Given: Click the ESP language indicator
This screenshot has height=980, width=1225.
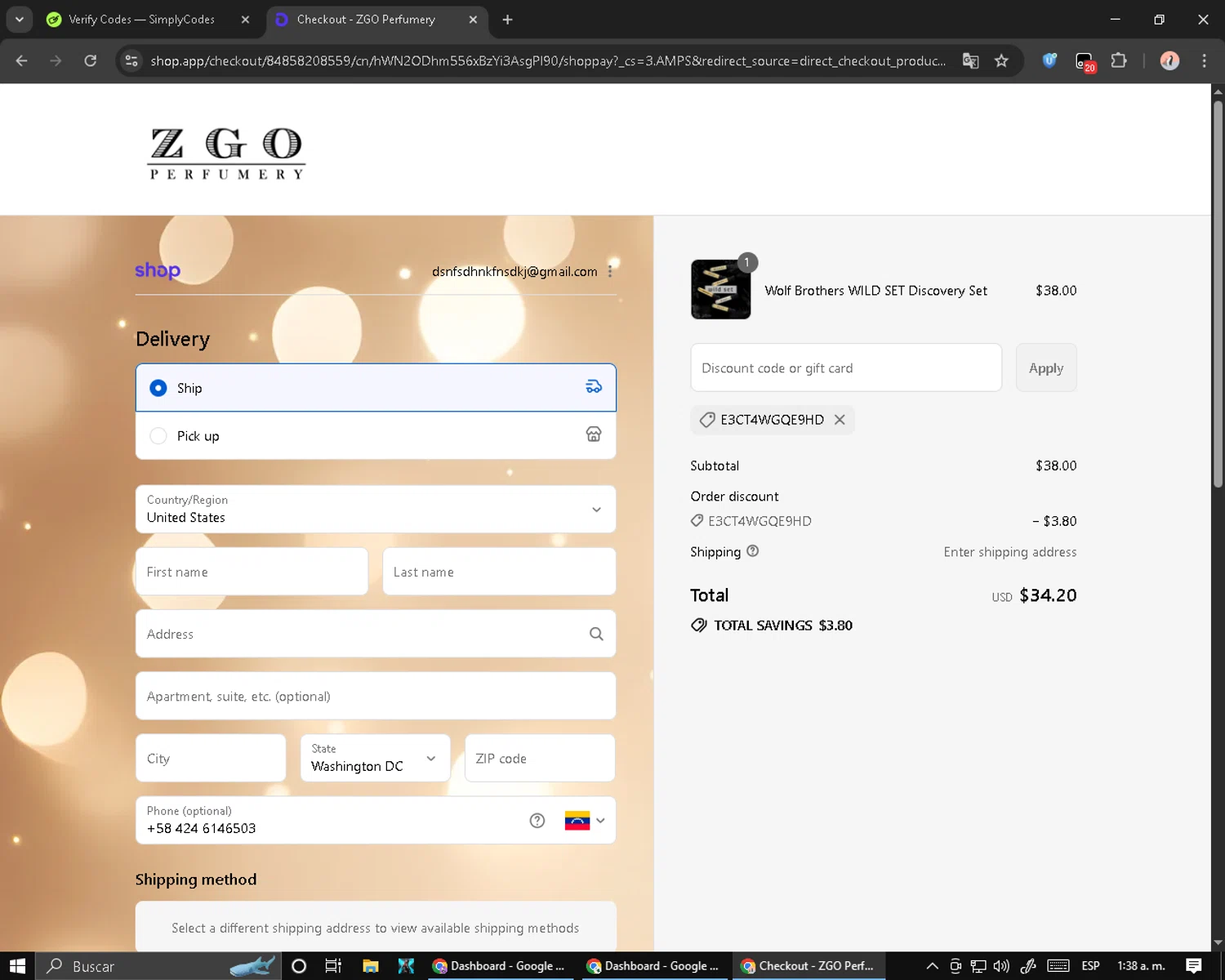Looking at the screenshot, I should tap(1090, 966).
